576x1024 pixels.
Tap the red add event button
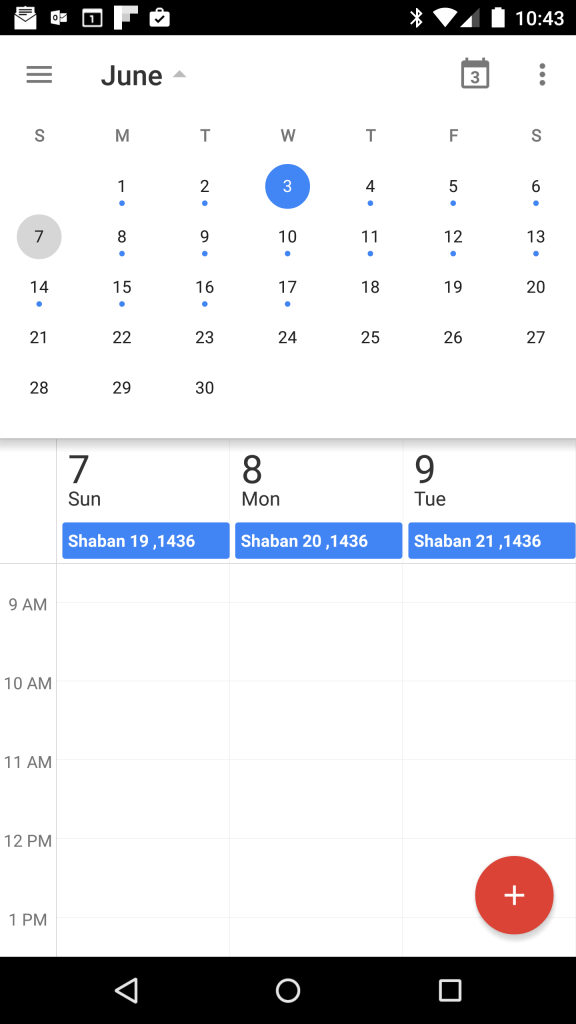514,895
